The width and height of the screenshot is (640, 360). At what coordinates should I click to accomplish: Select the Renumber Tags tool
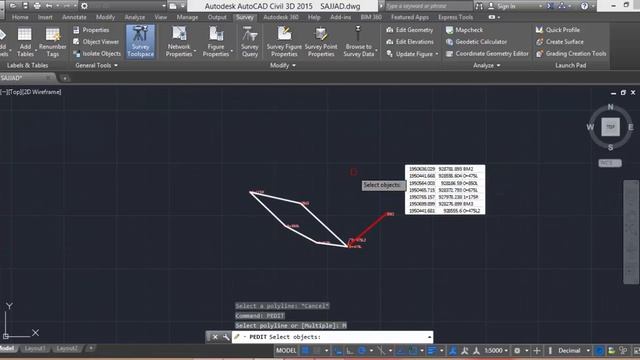(53, 42)
